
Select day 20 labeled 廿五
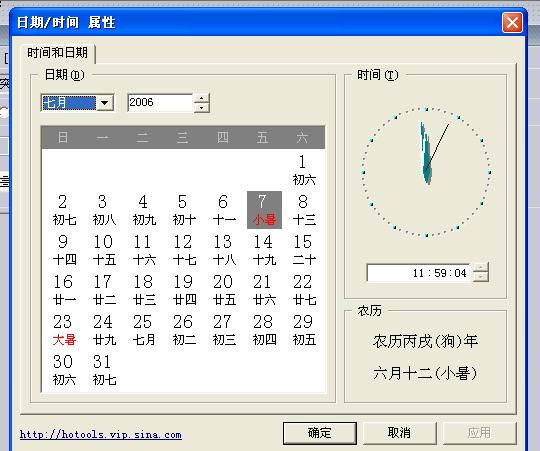[224, 290]
